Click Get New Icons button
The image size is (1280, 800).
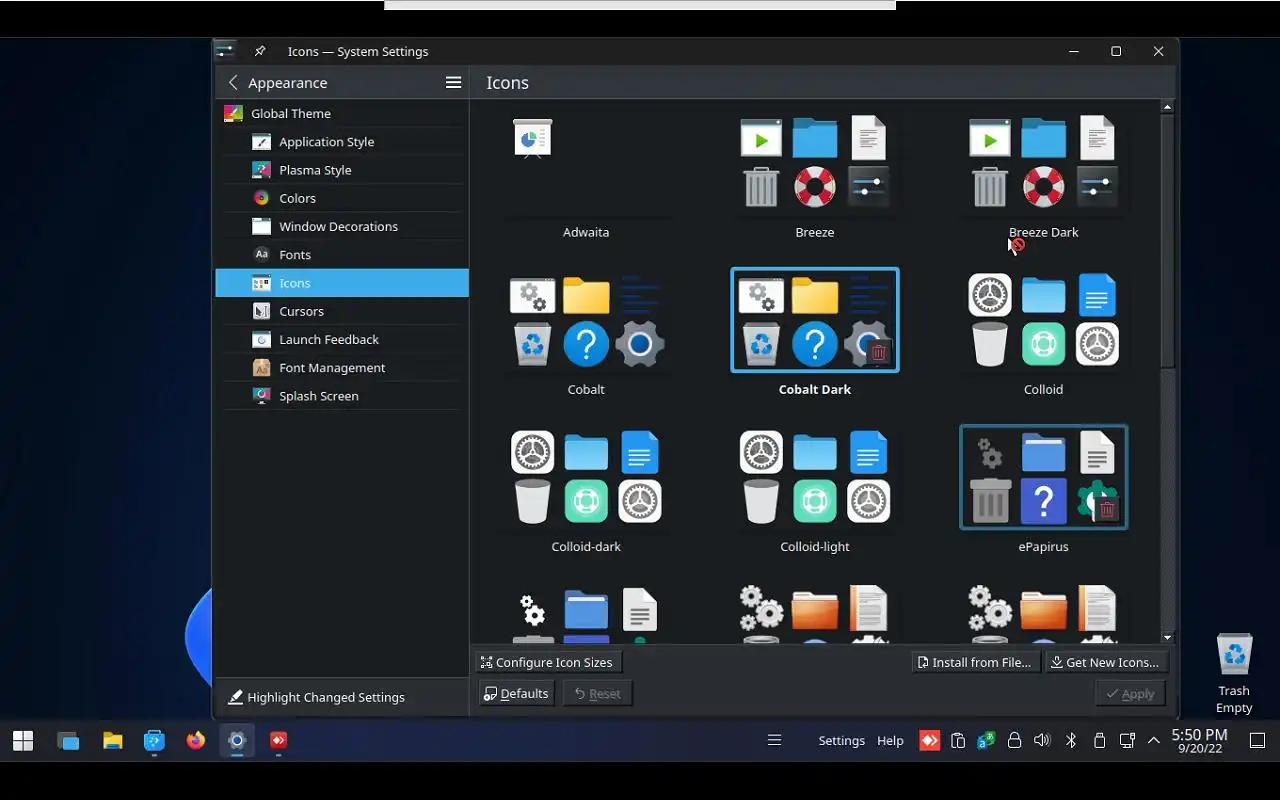(x=1105, y=662)
